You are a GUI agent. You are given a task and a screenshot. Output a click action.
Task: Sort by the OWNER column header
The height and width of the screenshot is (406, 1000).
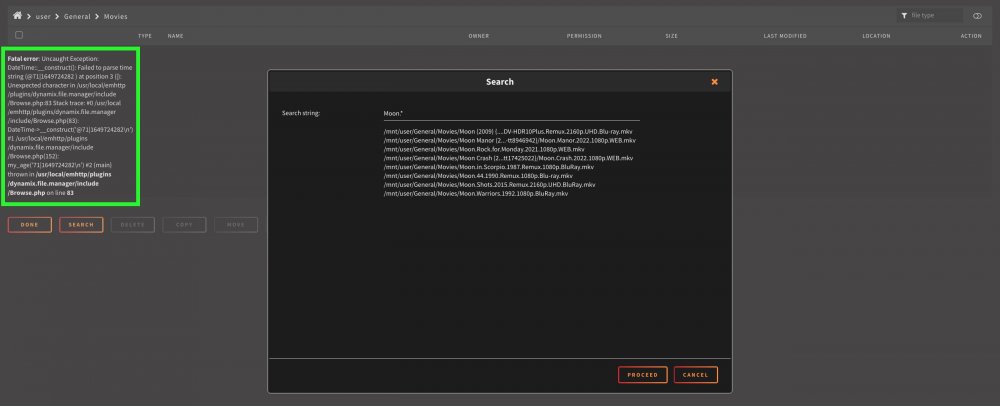point(478,36)
